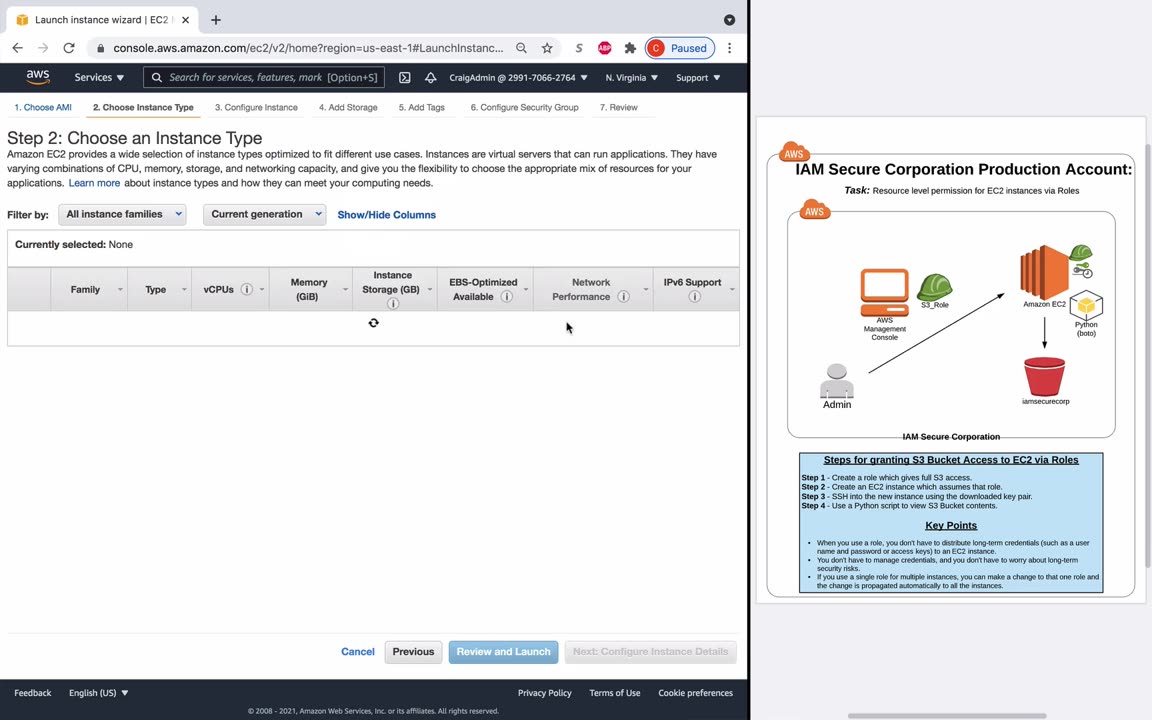This screenshot has width=1152, height=720.
Task: Click the S extension icon
Action: 579,48
